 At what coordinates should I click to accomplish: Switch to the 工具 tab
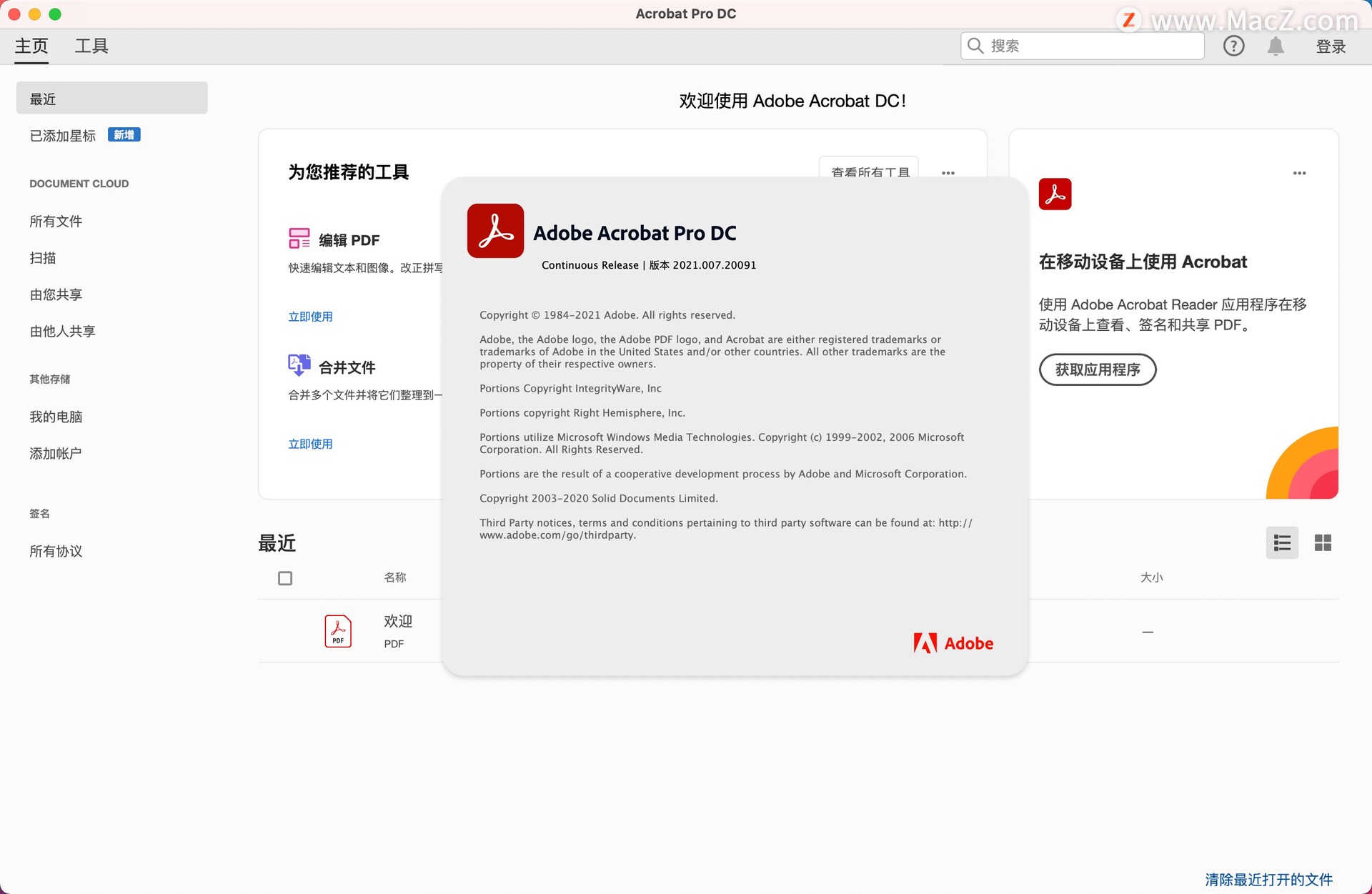coord(92,46)
